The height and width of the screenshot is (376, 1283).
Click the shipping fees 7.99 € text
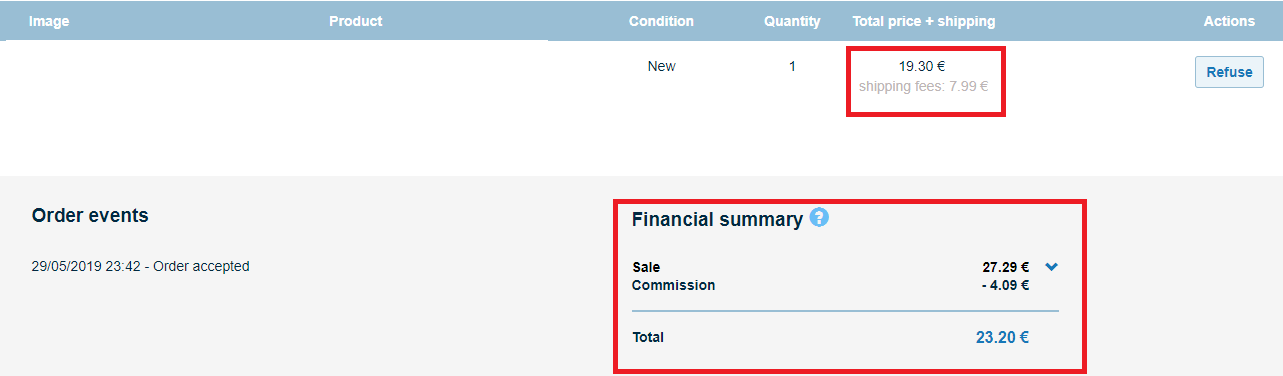click(x=923, y=86)
